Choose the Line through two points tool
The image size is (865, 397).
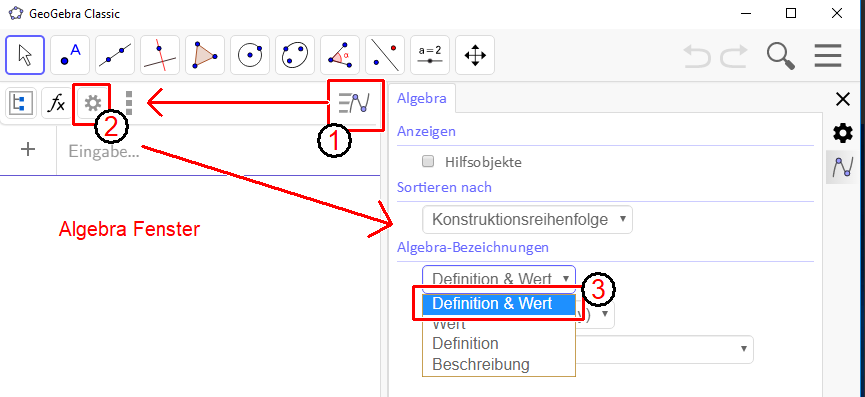pyautogui.click(x=115, y=55)
